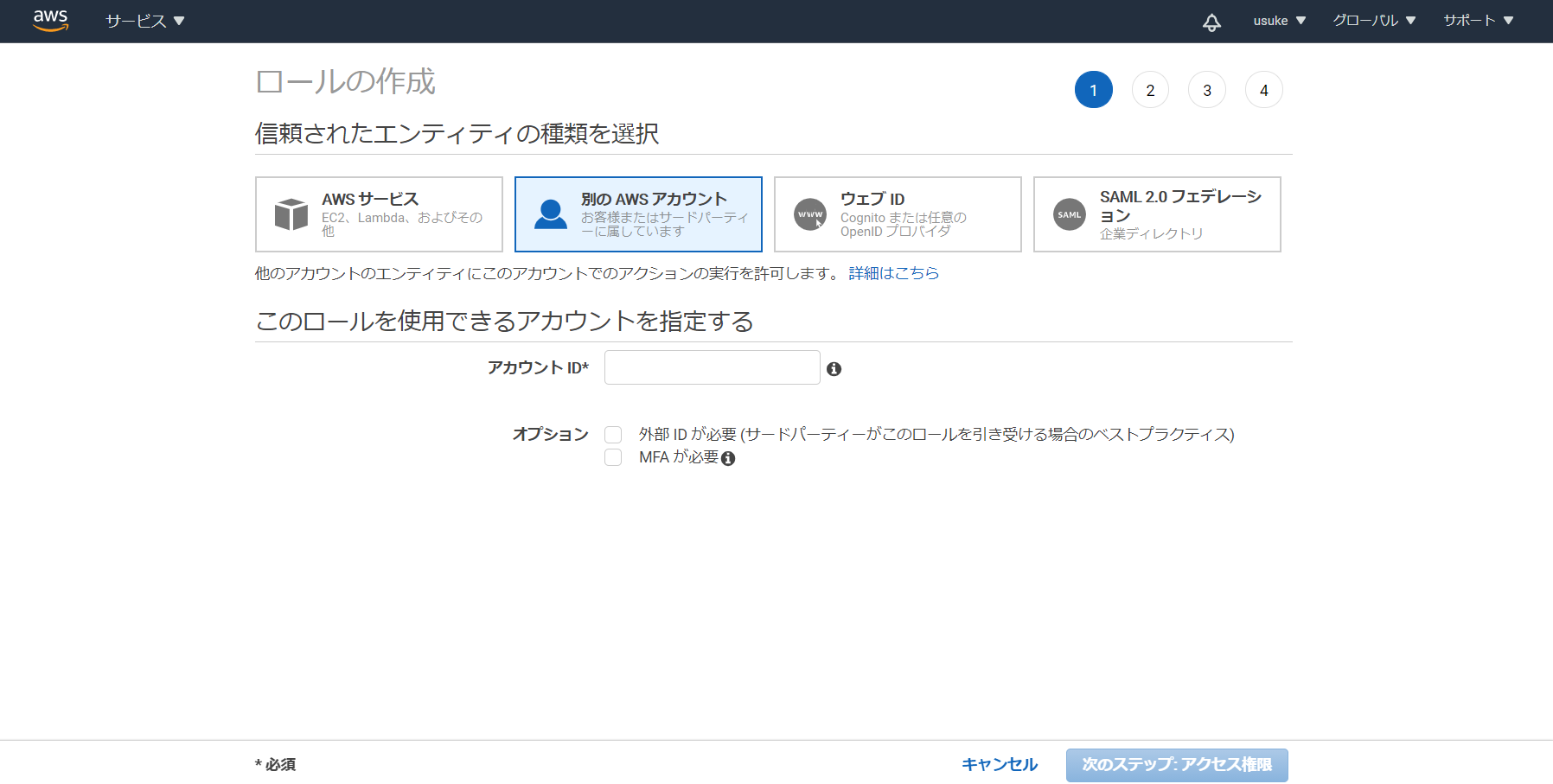Expand the サポート menu
1553x784 pixels.
tap(1479, 21)
